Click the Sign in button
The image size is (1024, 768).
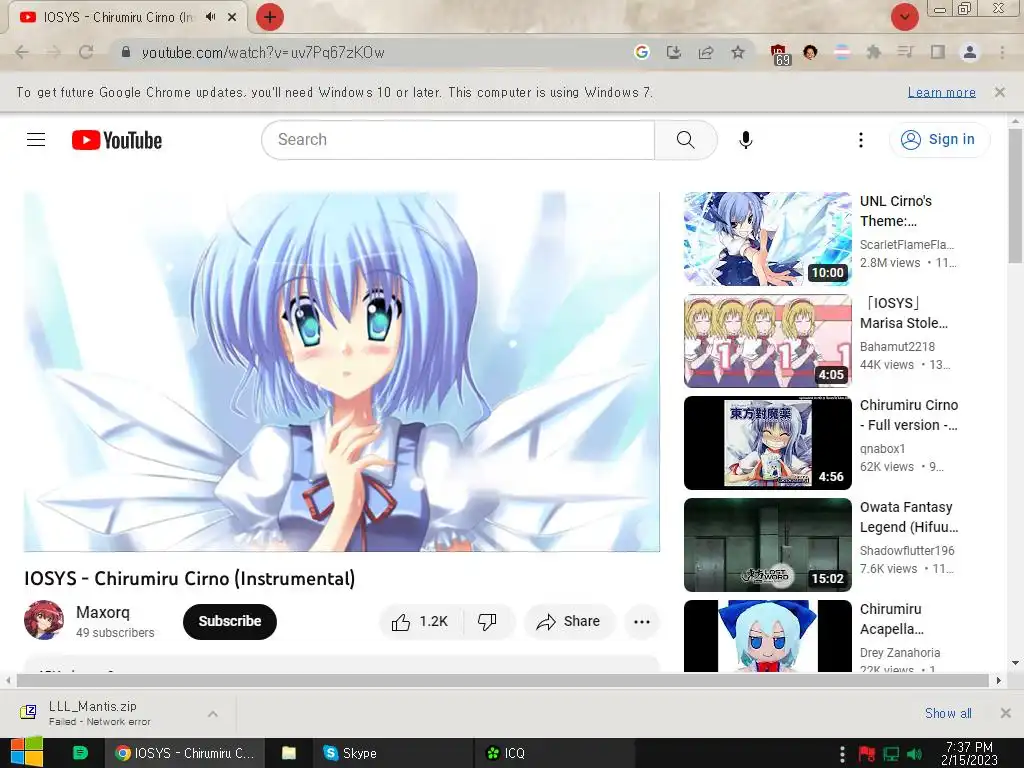coord(939,140)
